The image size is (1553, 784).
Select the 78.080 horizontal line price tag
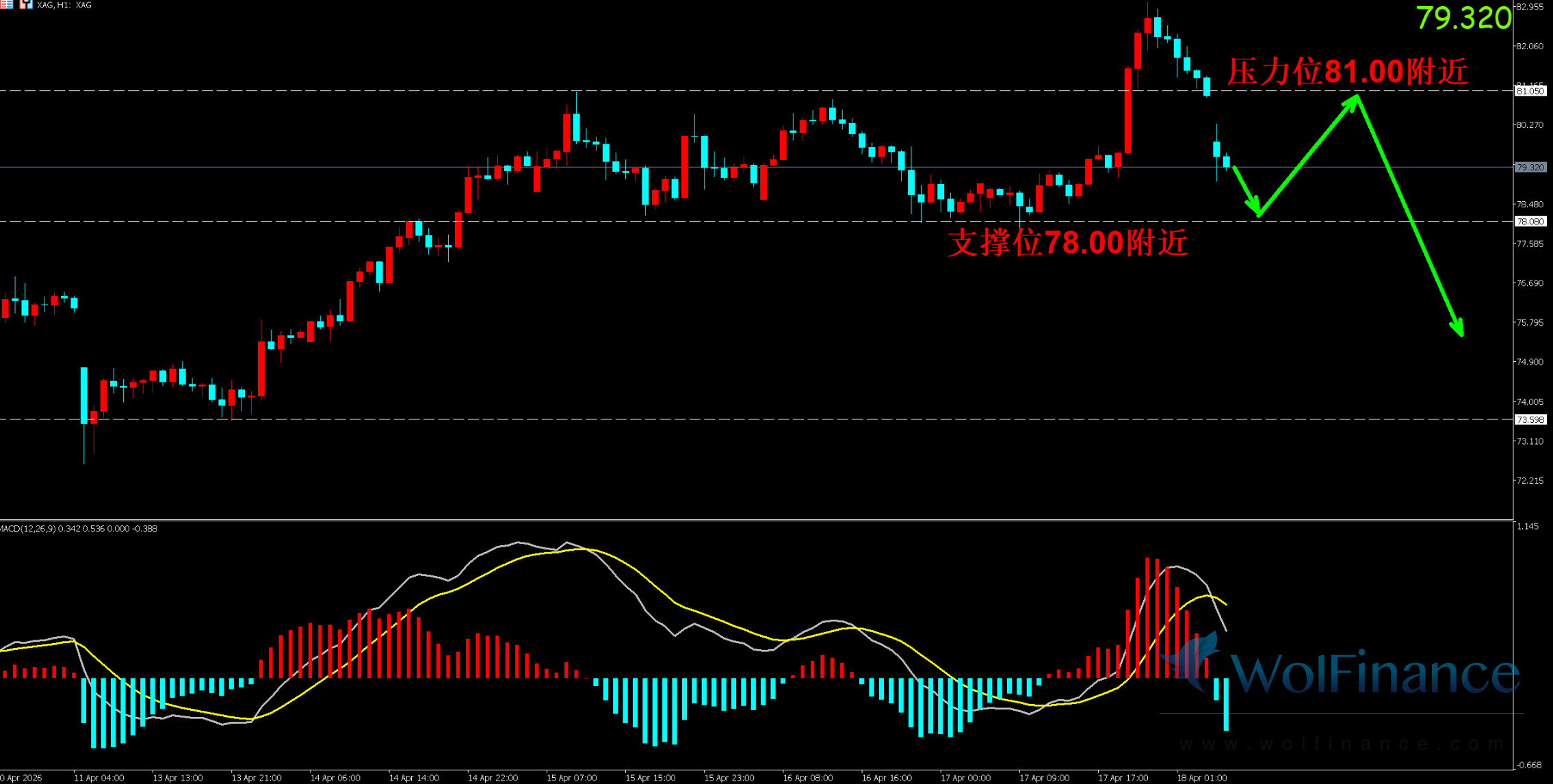point(1530,222)
